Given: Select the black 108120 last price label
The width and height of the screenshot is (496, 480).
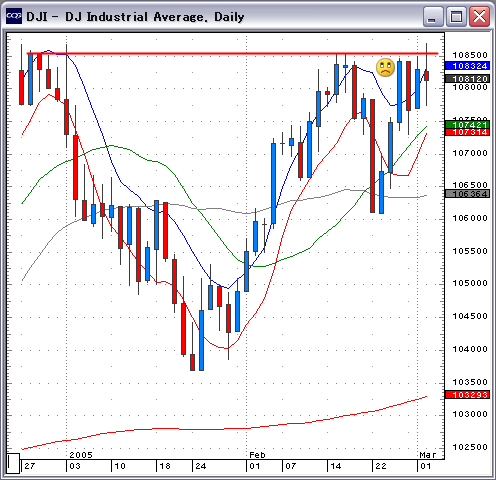Looking at the screenshot, I should [x=467, y=79].
